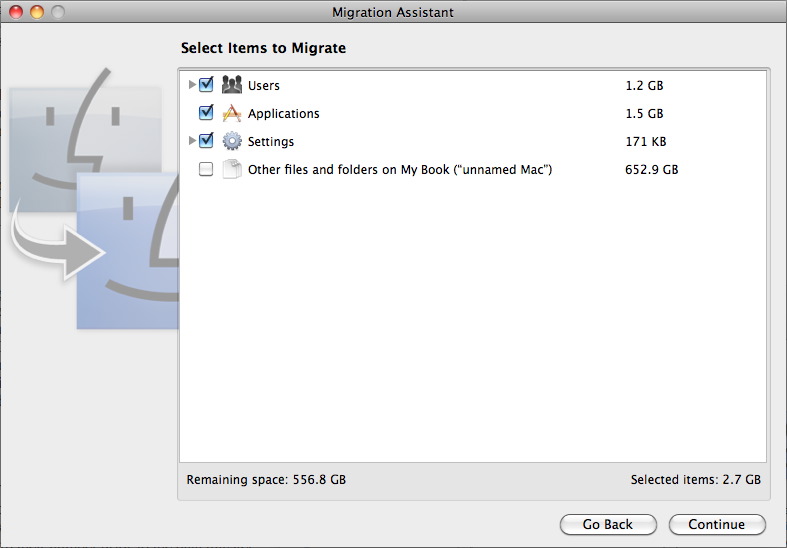Click the Applications folder icon

231,113
